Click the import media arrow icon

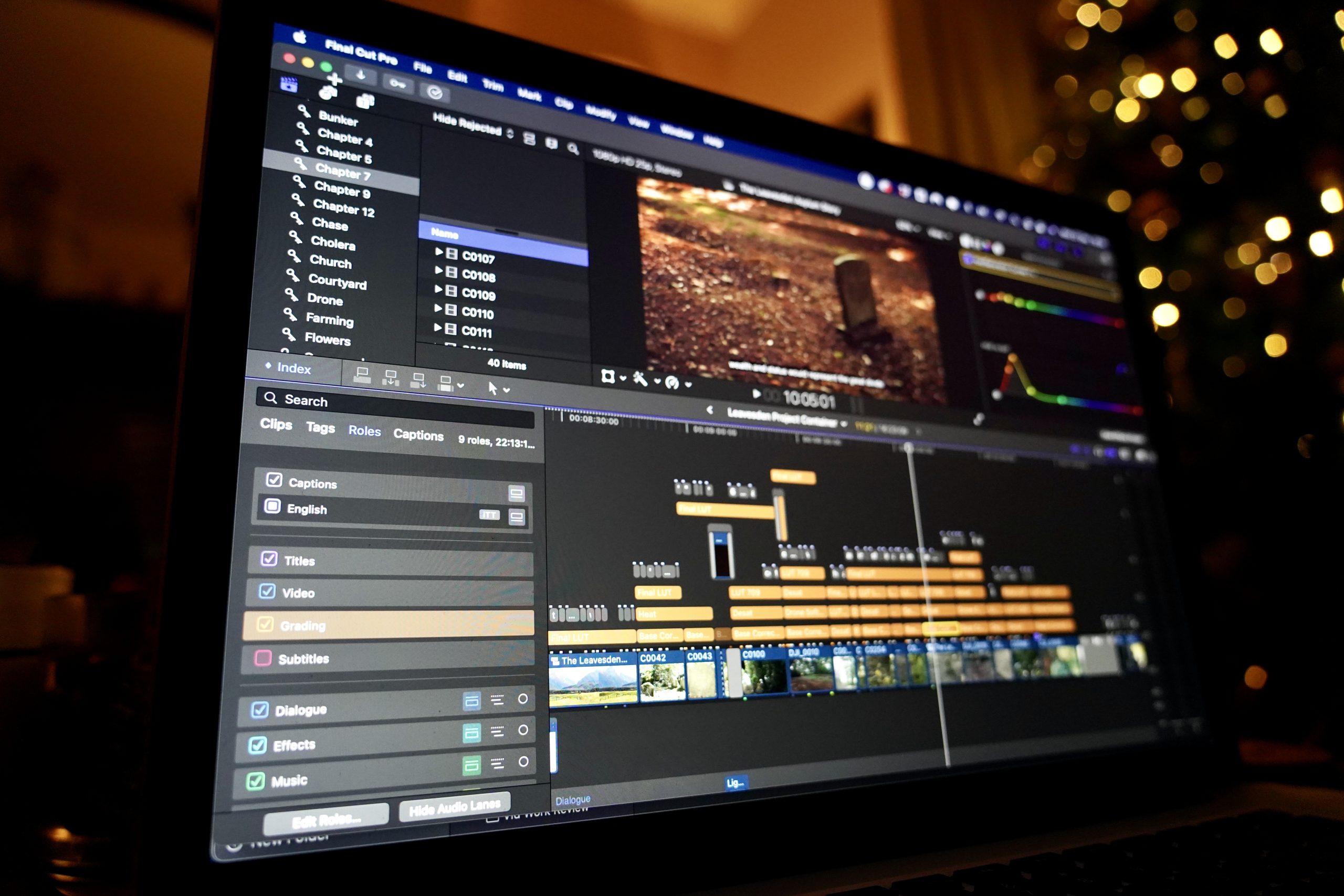tap(361, 75)
